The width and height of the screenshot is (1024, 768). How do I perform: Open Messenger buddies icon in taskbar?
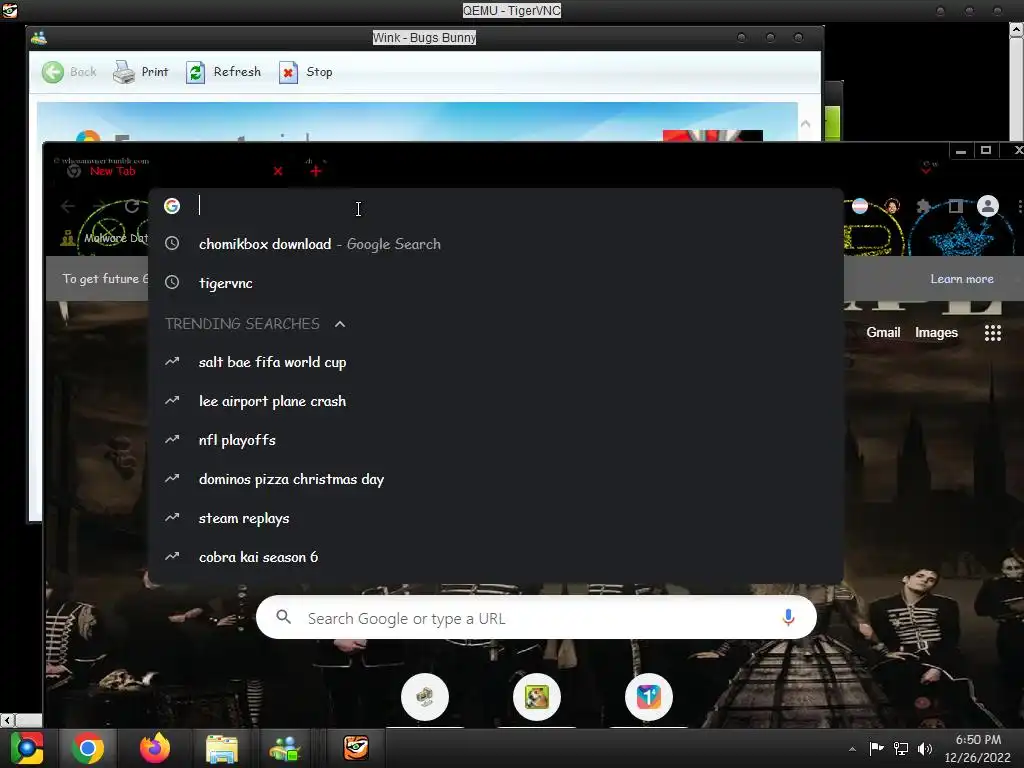tap(285, 748)
